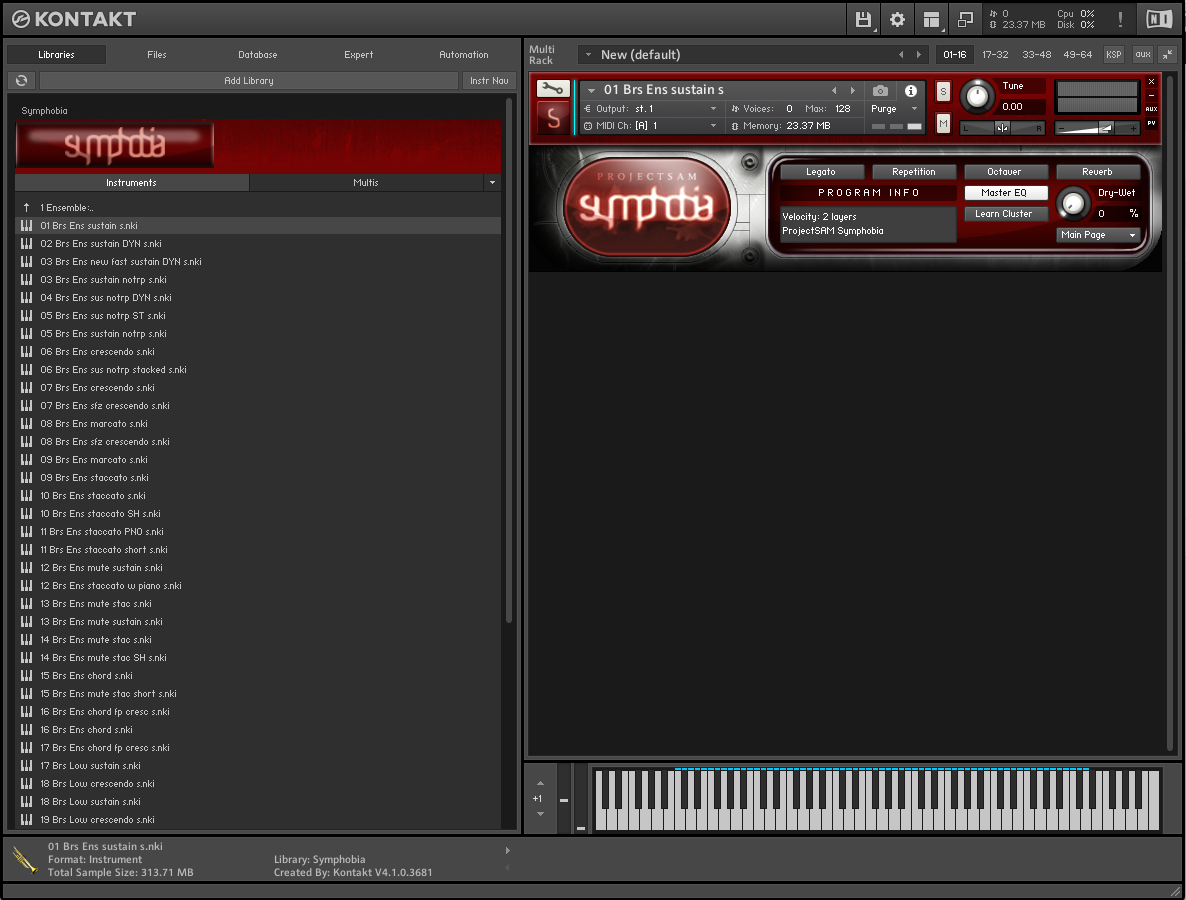Switch to the Multis tab
1186x900 pixels.
(x=366, y=183)
